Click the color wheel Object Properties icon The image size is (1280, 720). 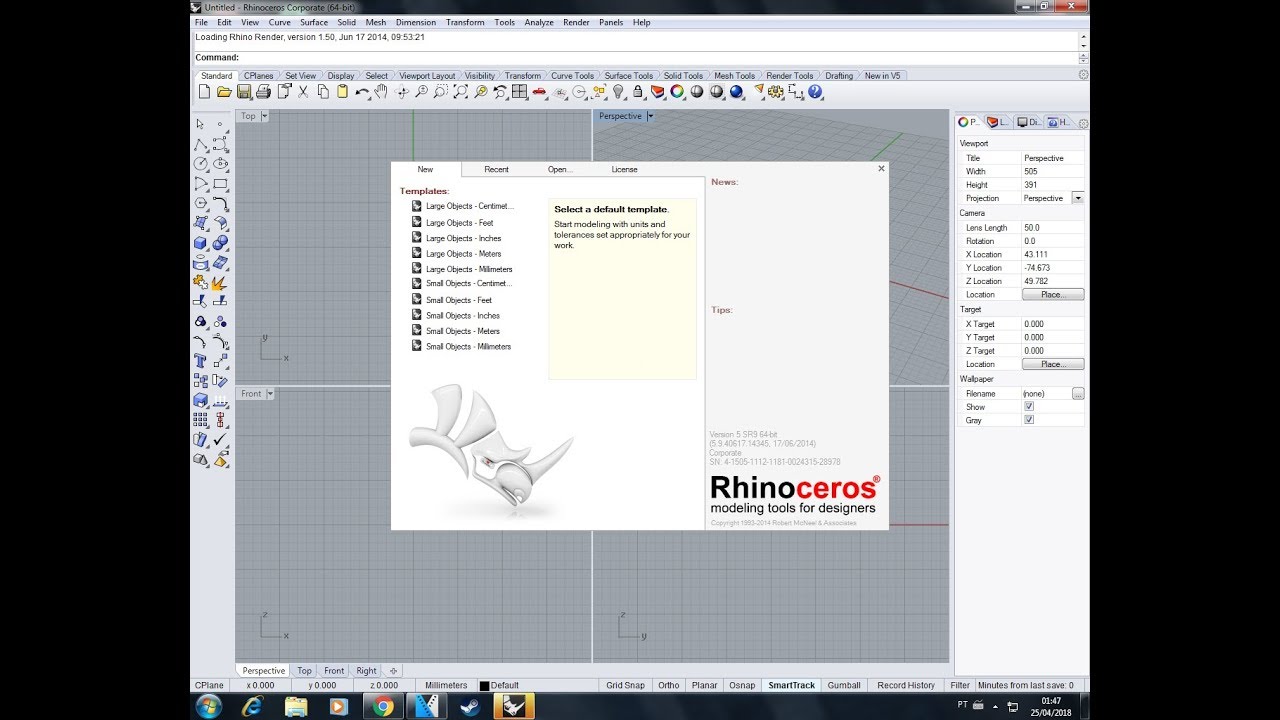pyautogui.click(x=677, y=92)
